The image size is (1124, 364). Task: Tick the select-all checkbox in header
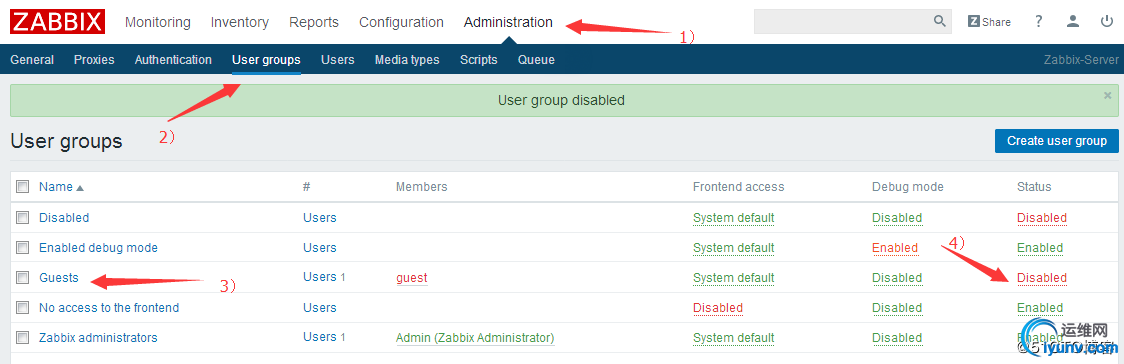pyautogui.click(x=22, y=186)
